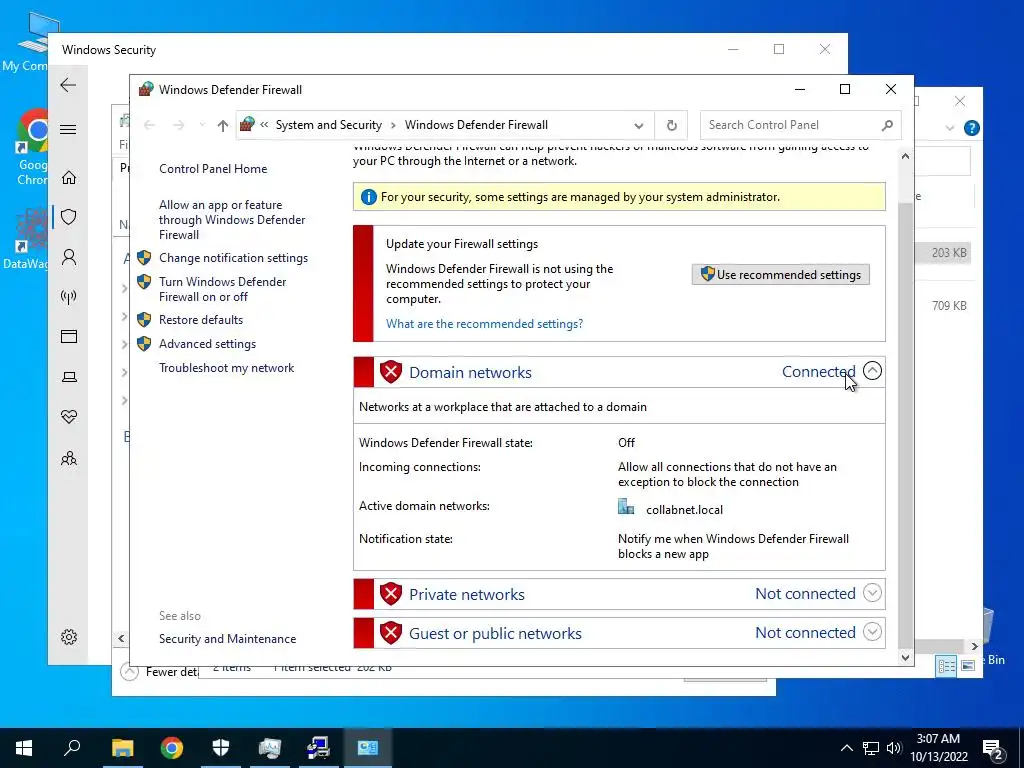Click the Domain networks red shield icon

tap(391, 372)
